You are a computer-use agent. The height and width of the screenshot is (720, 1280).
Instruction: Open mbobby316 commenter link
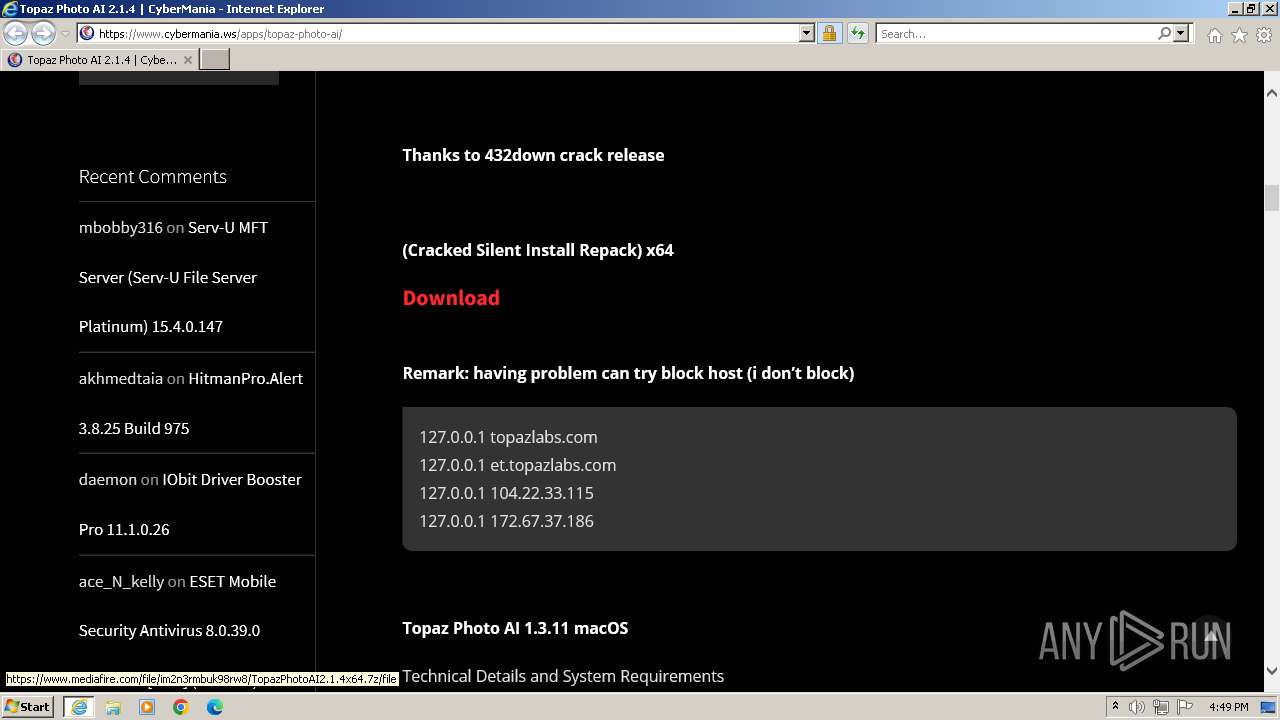tap(120, 227)
